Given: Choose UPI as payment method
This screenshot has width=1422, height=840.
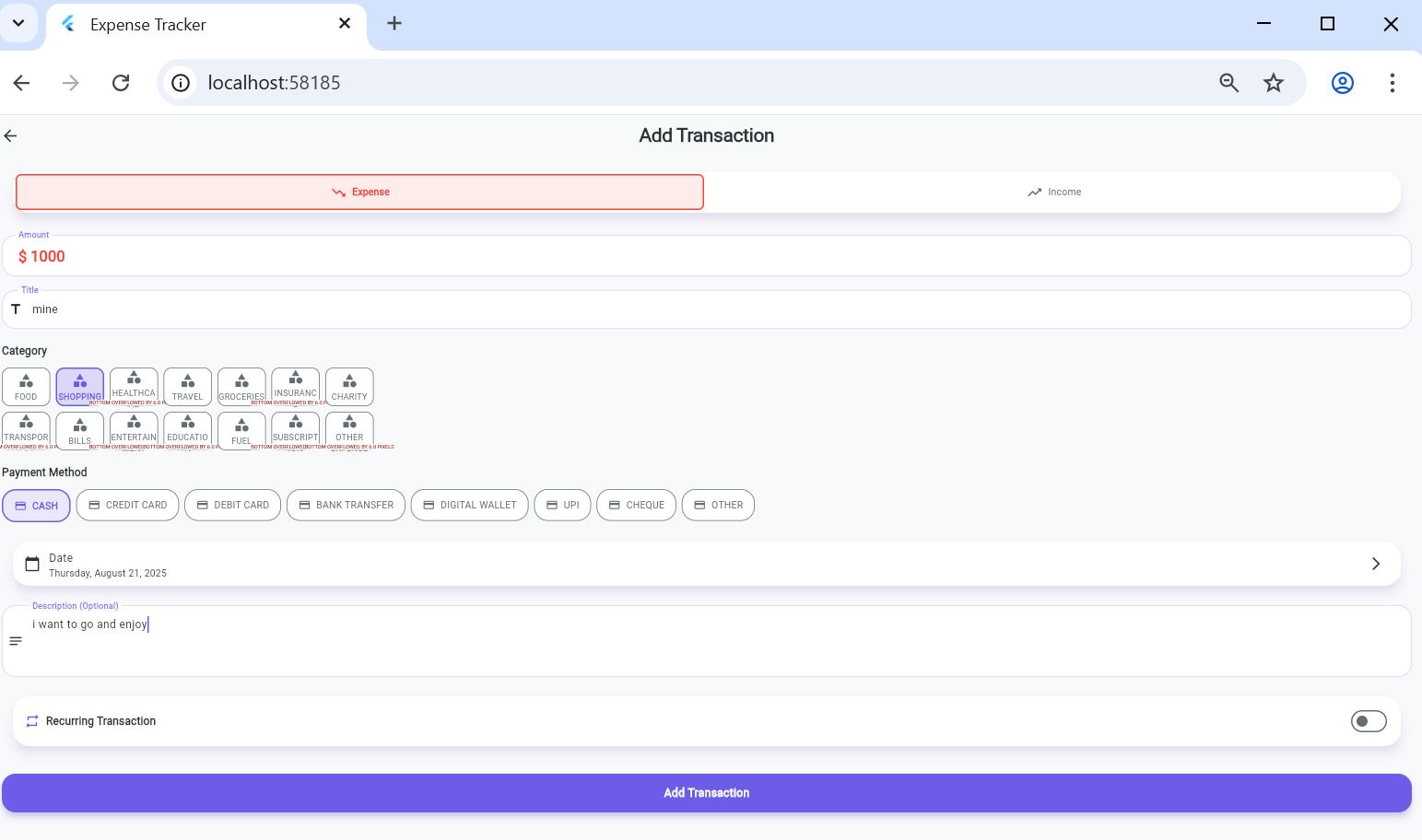Looking at the screenshot, I should click(x=562, y=505).
